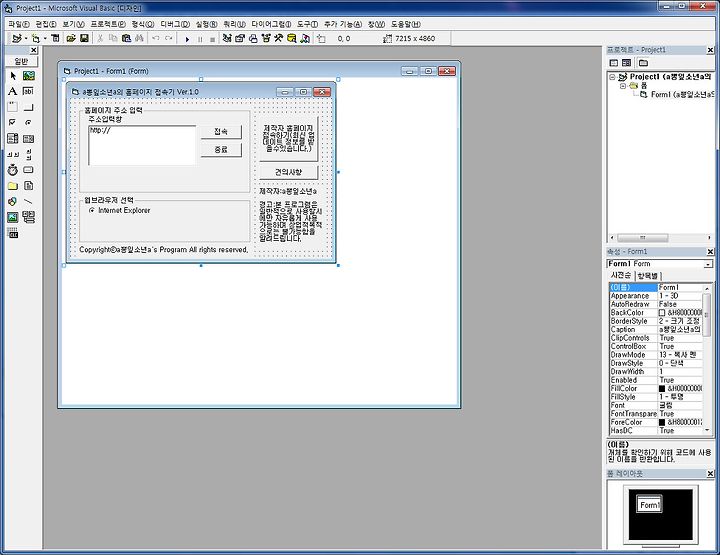Select Internet Explorer radio button on form

pyautogui.click(x=92, y=210)
